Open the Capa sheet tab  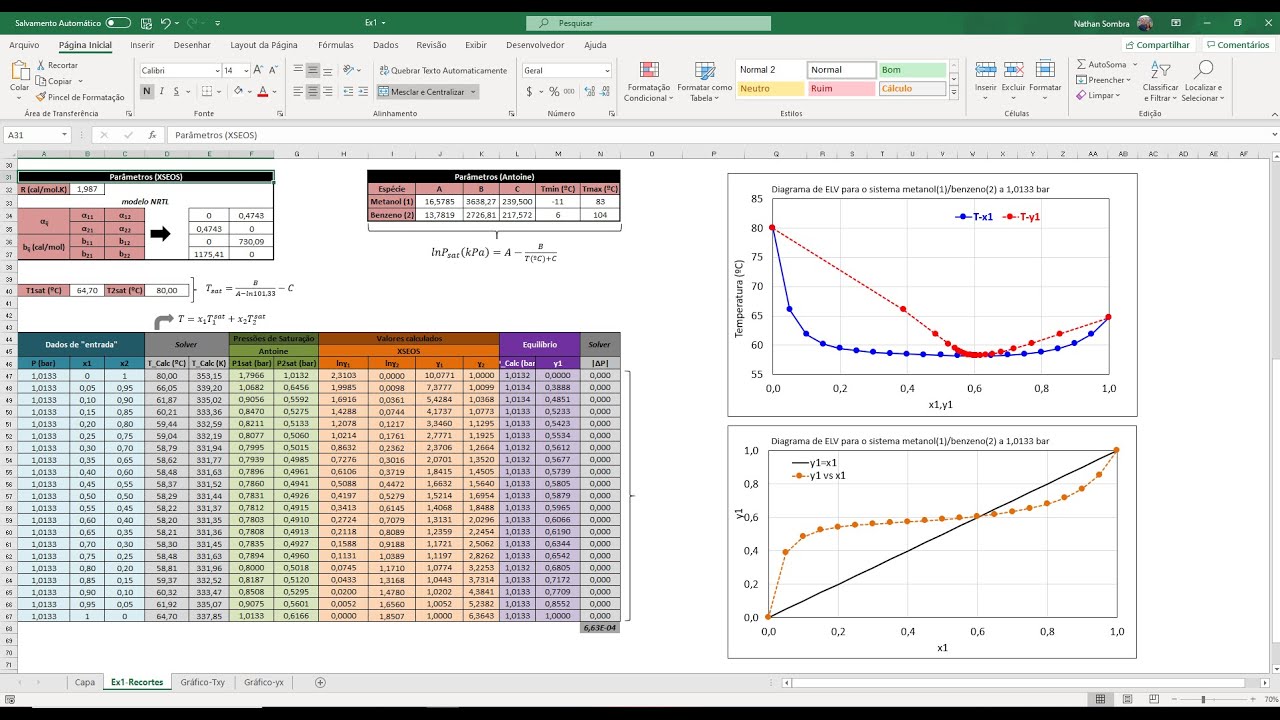85,682
